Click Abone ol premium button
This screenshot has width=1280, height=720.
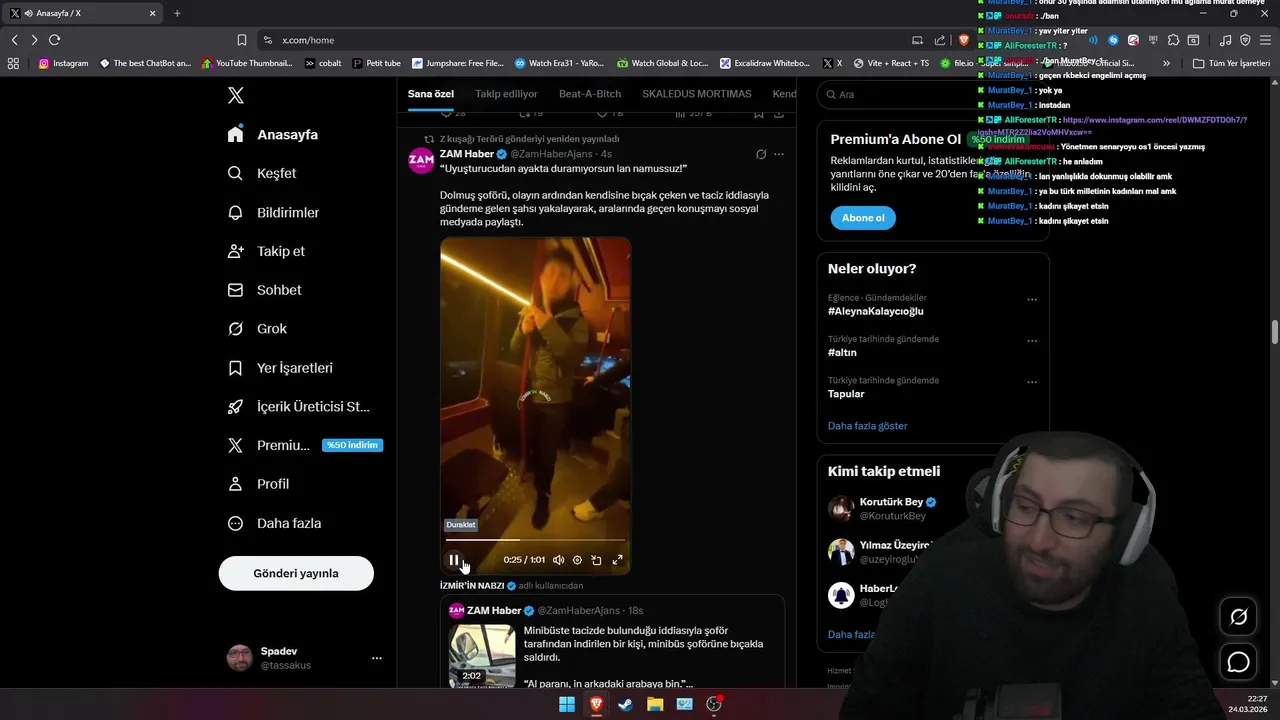[x=863, y=218]
